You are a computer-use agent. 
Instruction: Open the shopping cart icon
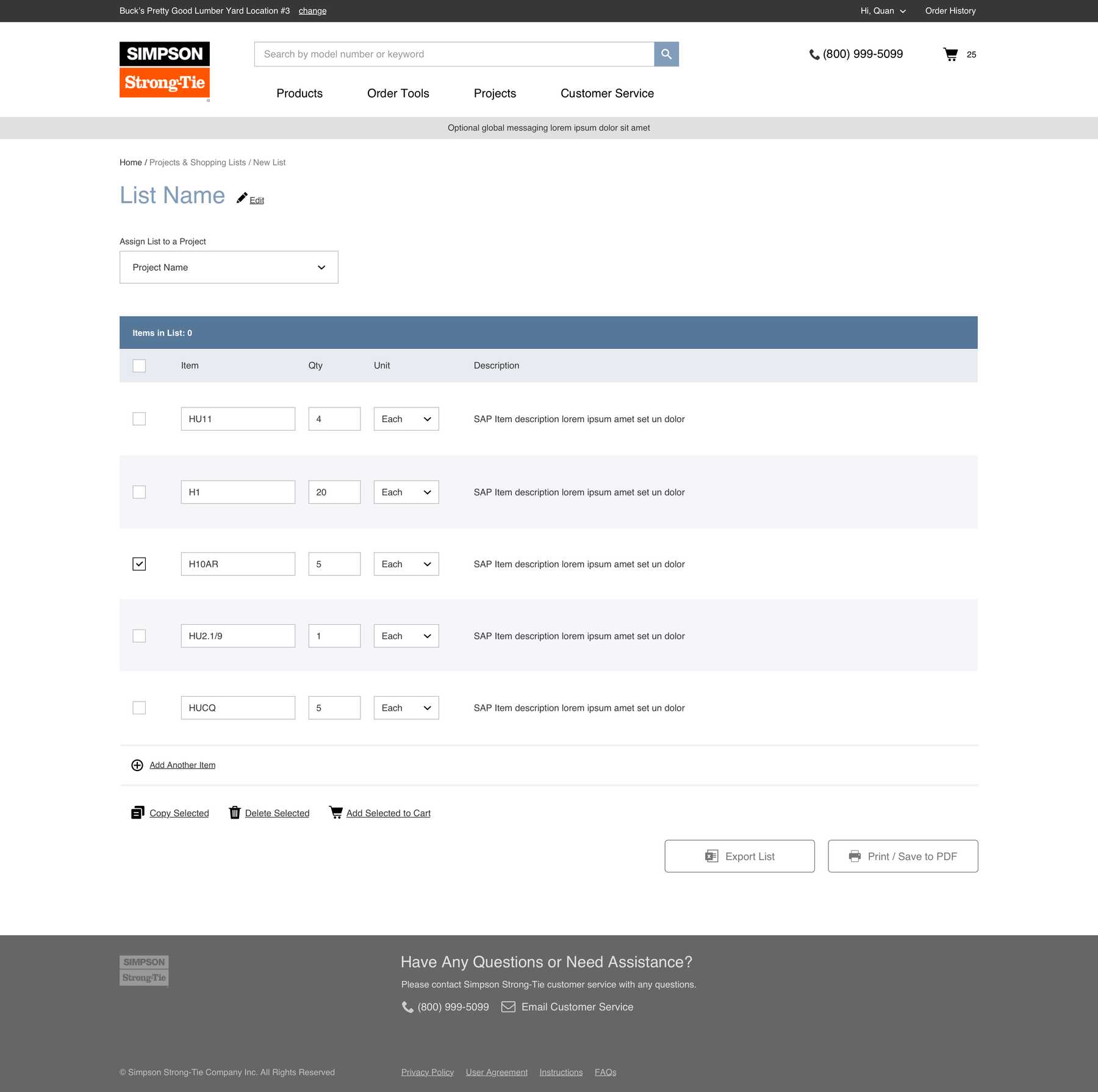pos(950,54)
